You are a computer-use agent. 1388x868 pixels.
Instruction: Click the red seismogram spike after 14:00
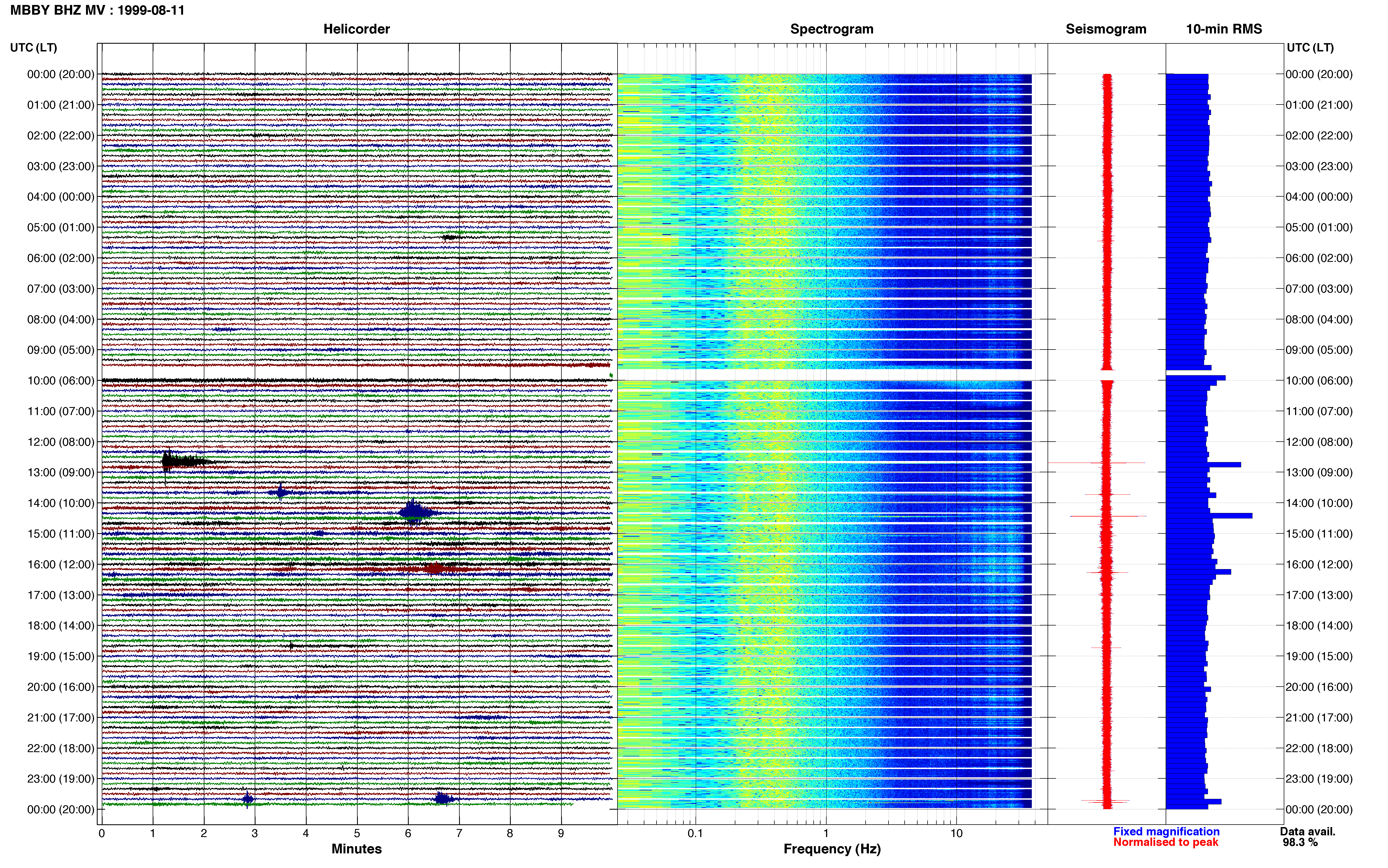pos(1108,516)
